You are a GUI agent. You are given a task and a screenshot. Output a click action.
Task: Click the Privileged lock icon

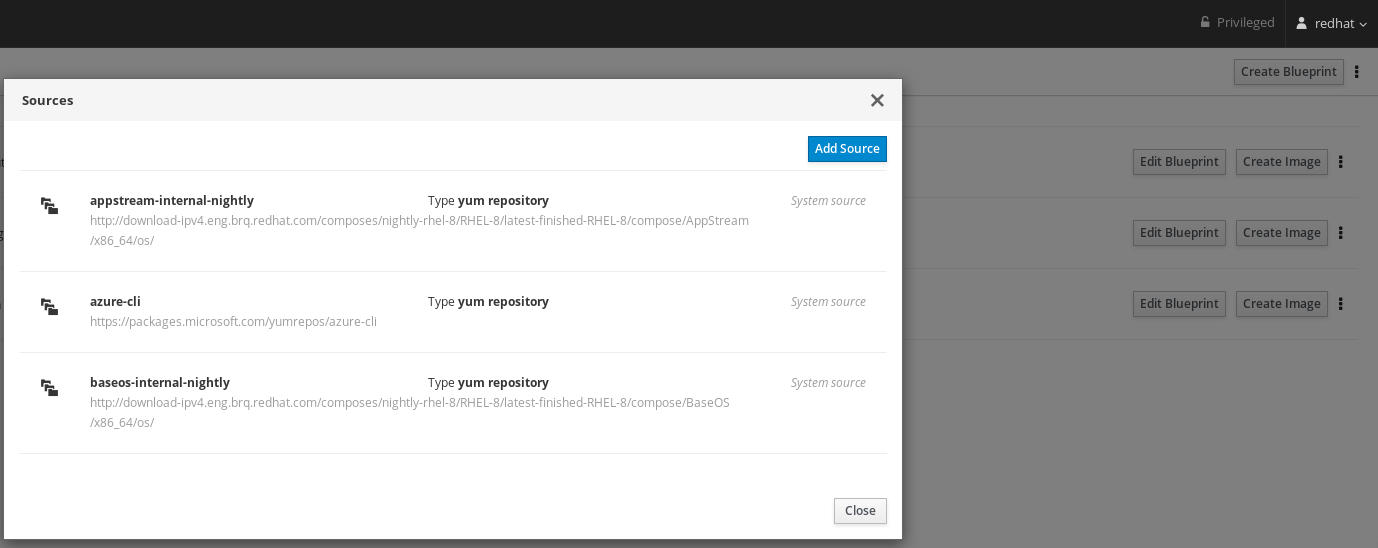point(1205,23)
